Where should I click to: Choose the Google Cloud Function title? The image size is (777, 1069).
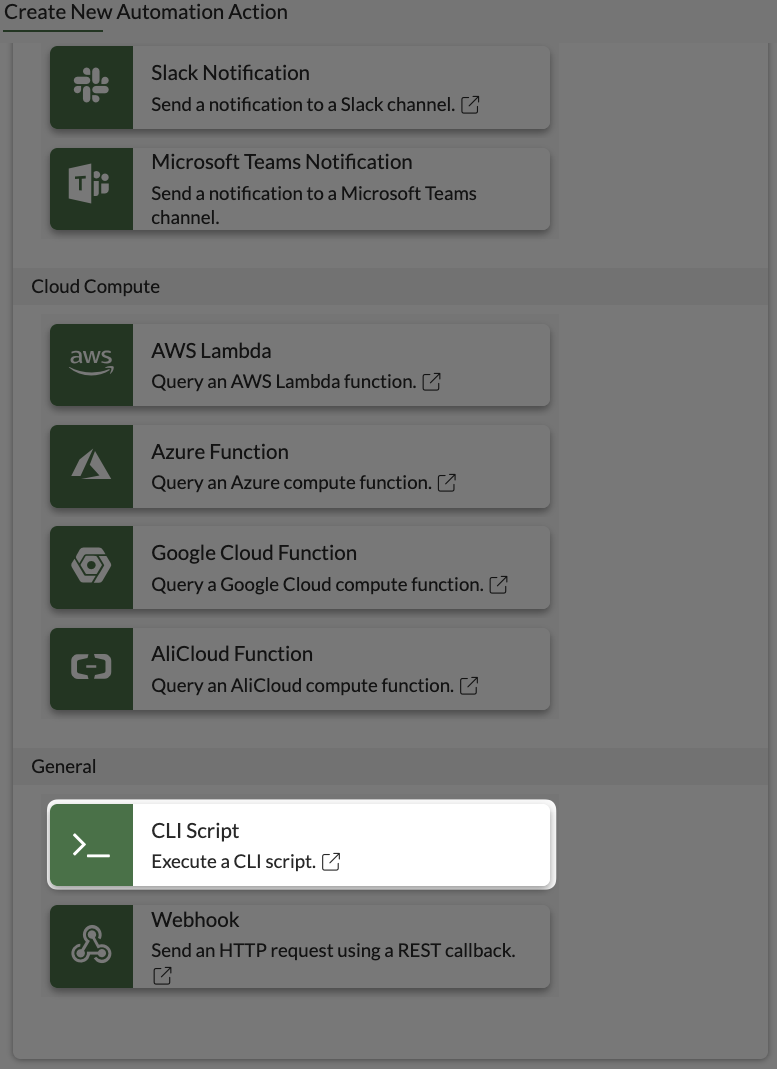point(254,553)
